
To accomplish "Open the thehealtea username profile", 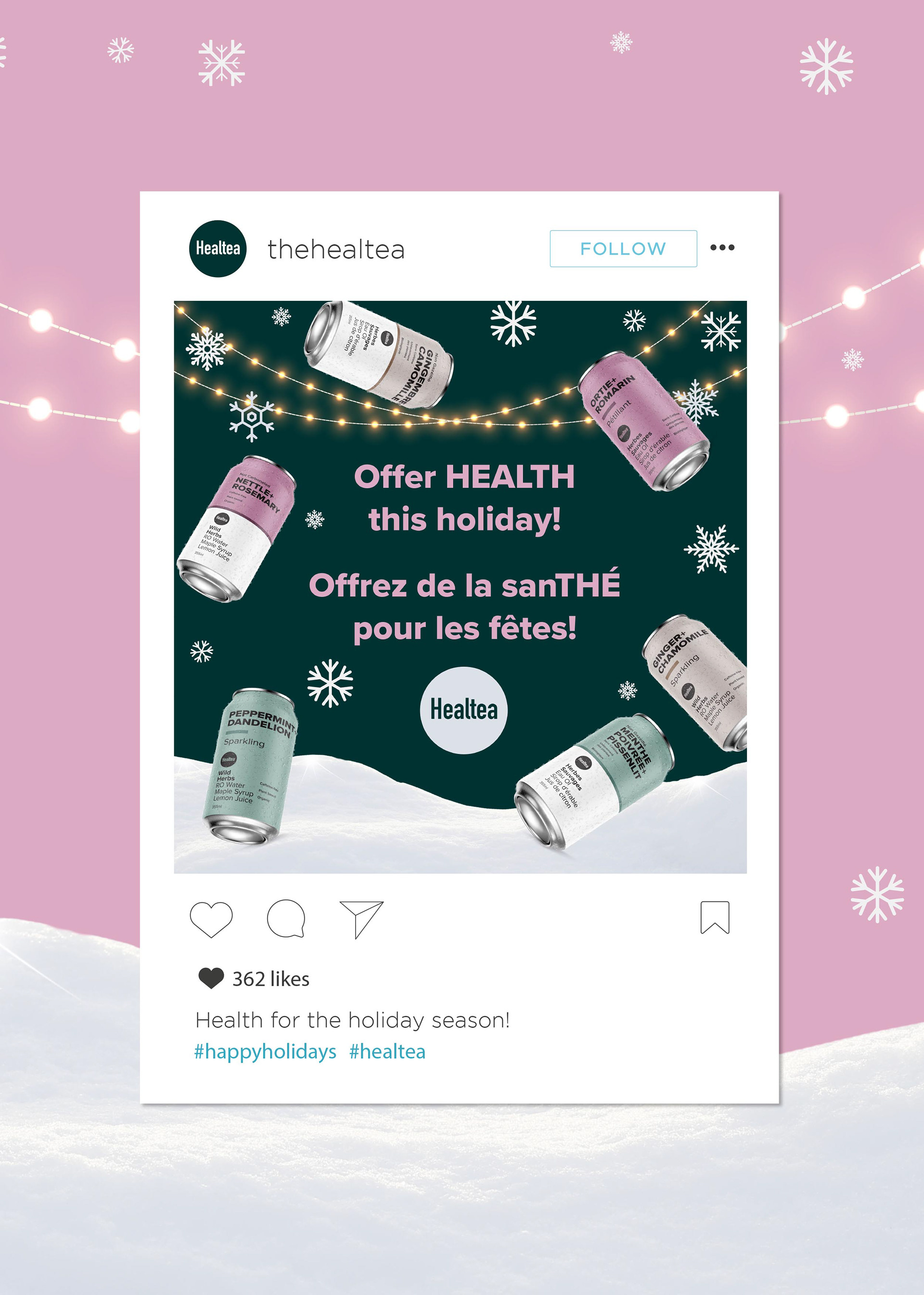I will [336, 250].
